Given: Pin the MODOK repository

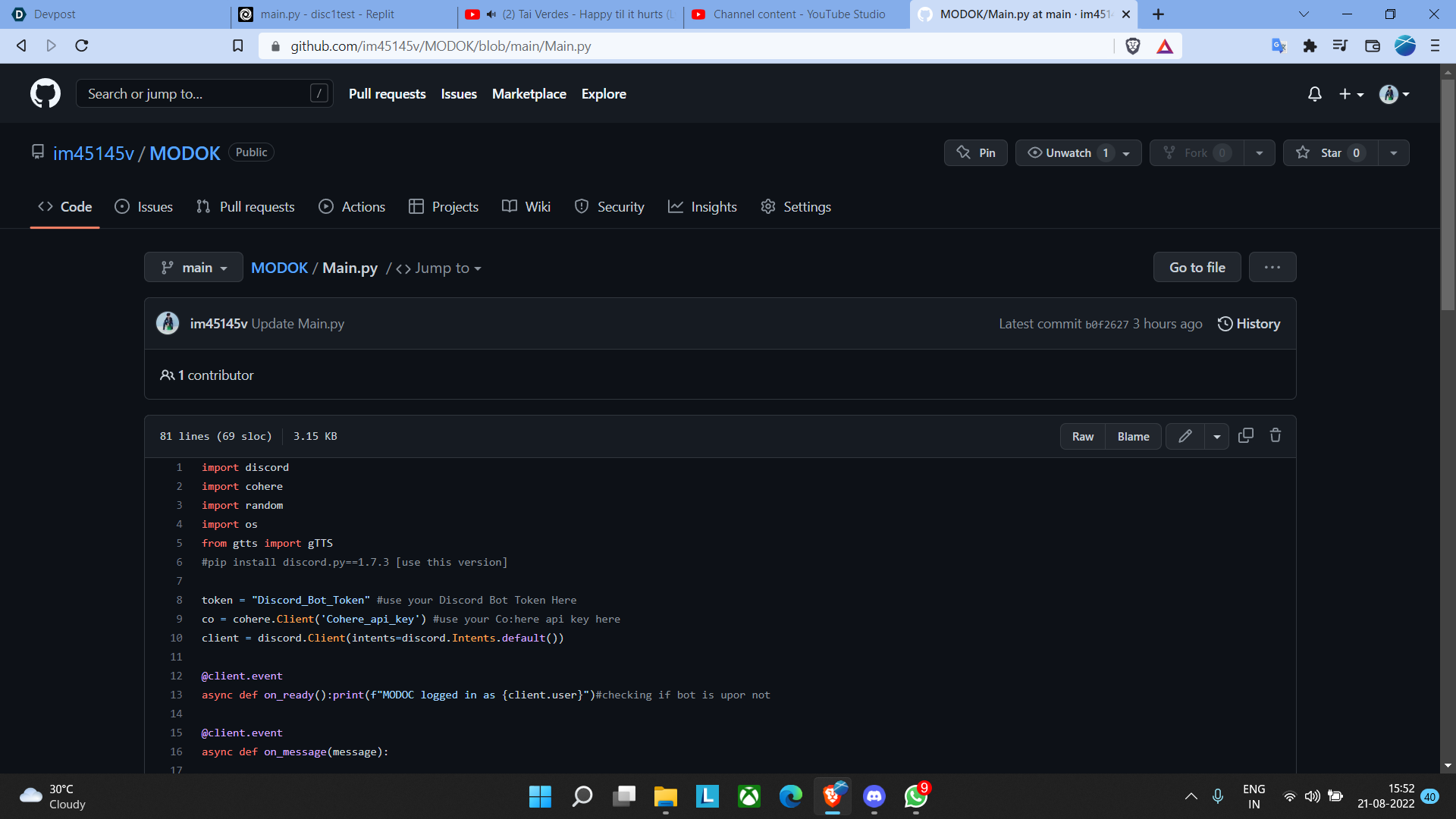Looking at the screenshot, I should (976, 152).
